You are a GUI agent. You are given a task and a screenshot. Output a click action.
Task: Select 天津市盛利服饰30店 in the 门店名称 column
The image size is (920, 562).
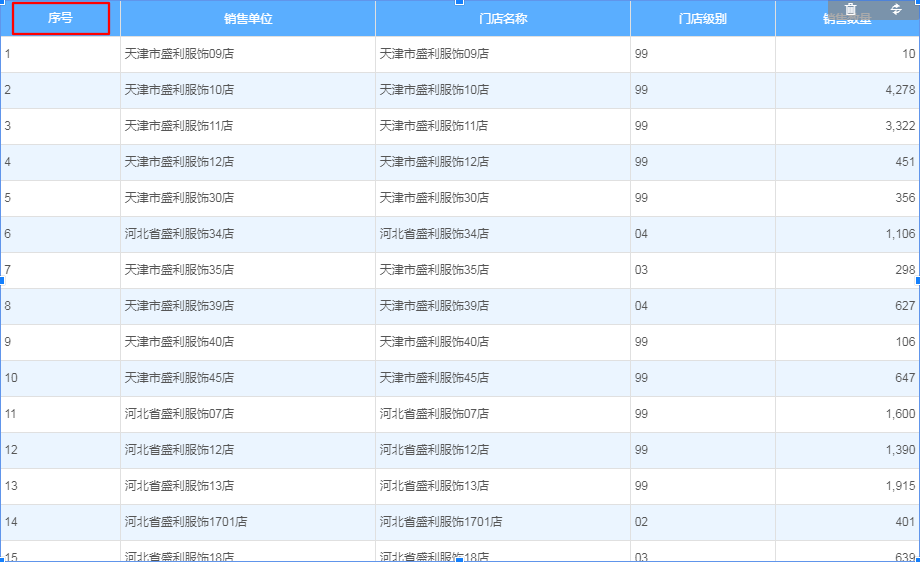tap(434, 198)
